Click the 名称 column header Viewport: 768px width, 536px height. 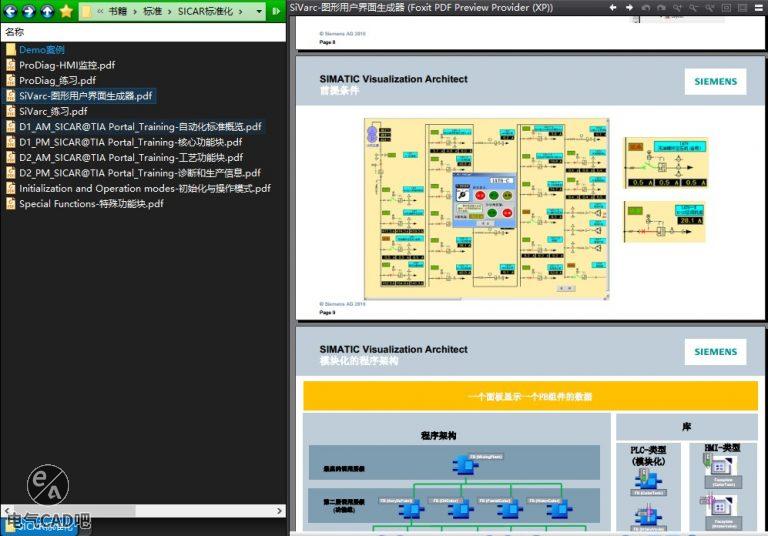pyautogui.click(x=15, y=32)
